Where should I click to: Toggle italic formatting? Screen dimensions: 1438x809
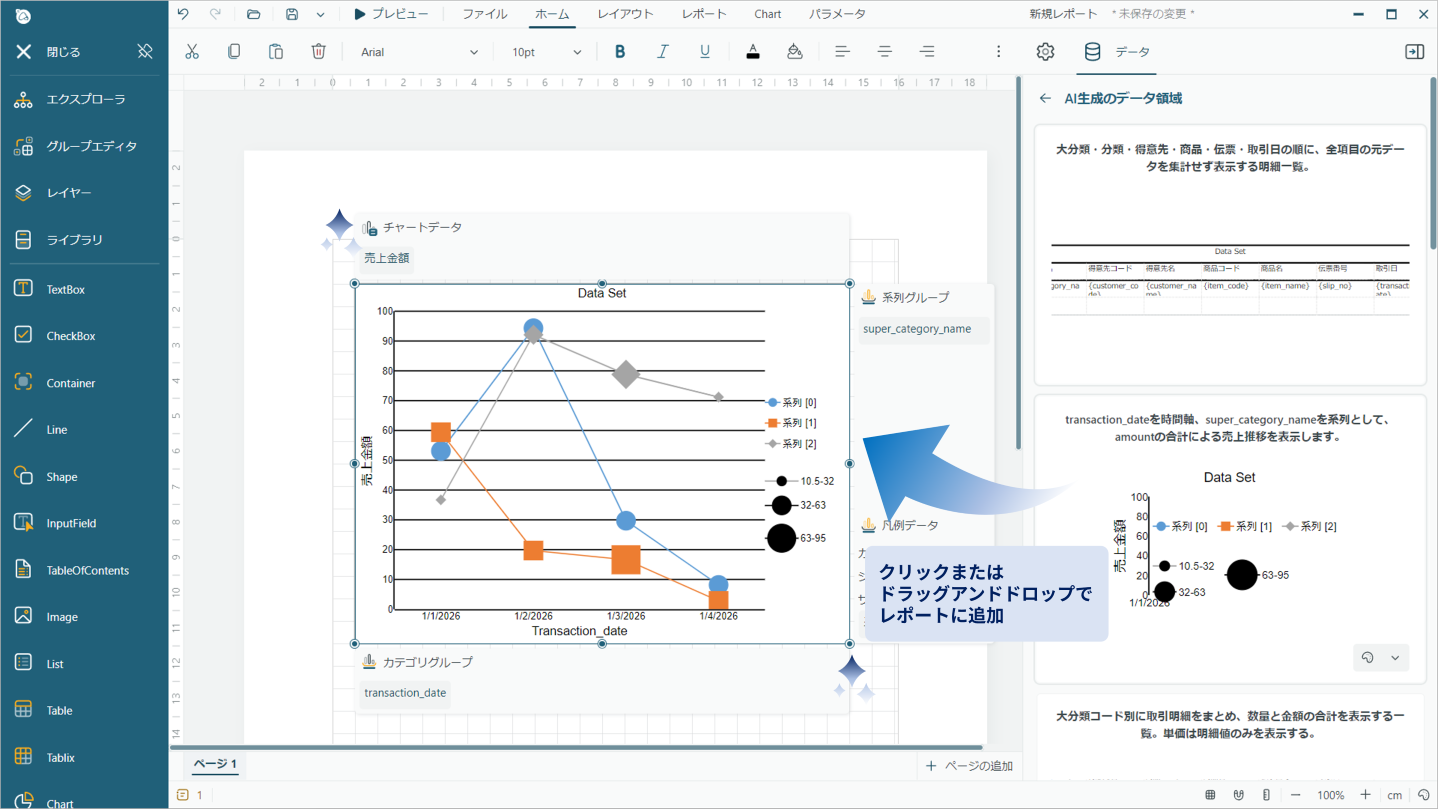point(662,52)
